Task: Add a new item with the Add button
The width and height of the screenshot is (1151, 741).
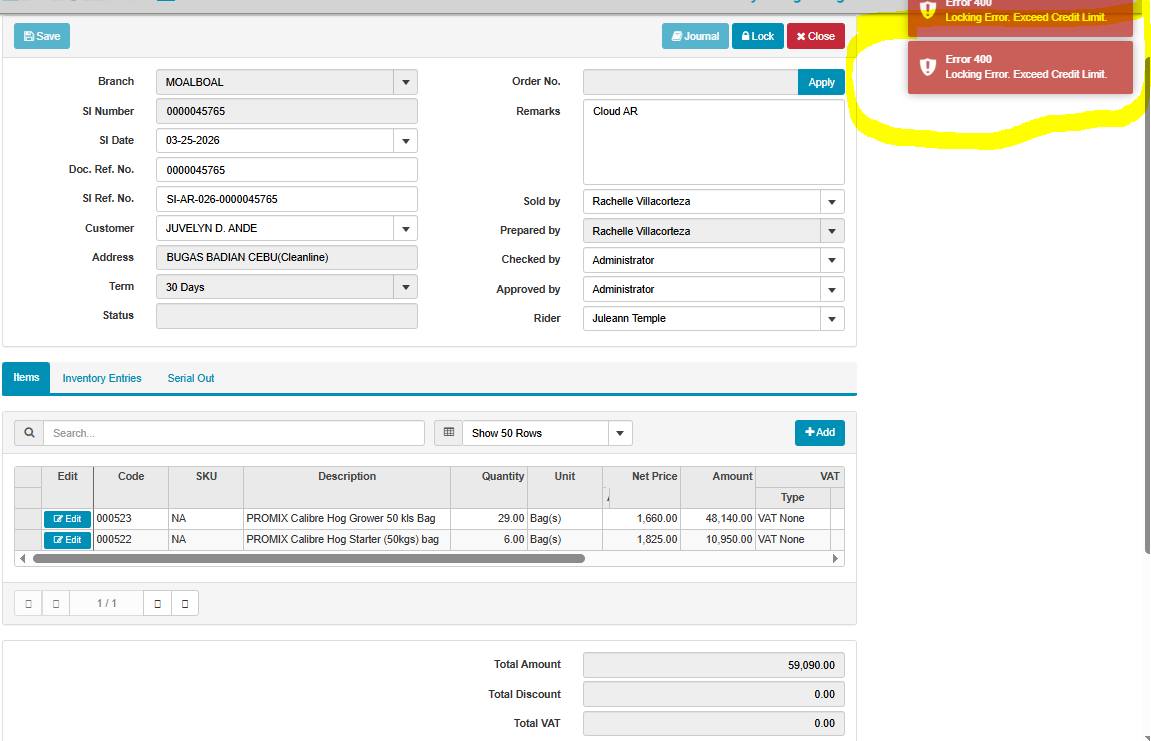Action: (x=819, y=433)
